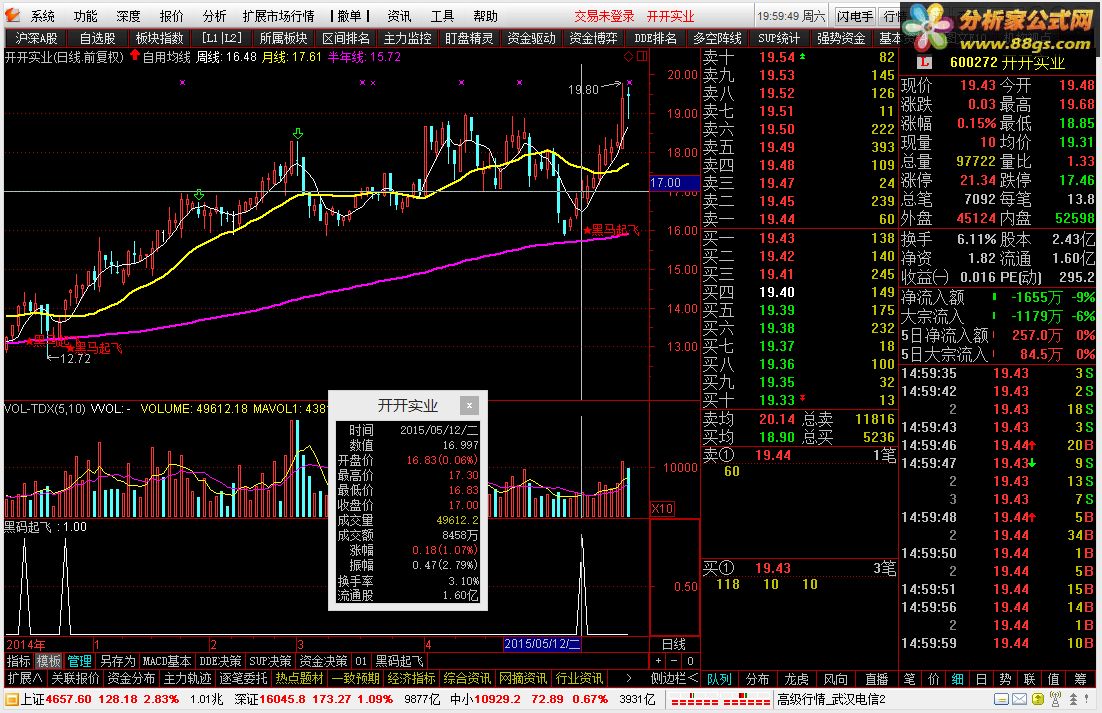Open the 工具 menu

pyautogui.click(x=442, y=16)
